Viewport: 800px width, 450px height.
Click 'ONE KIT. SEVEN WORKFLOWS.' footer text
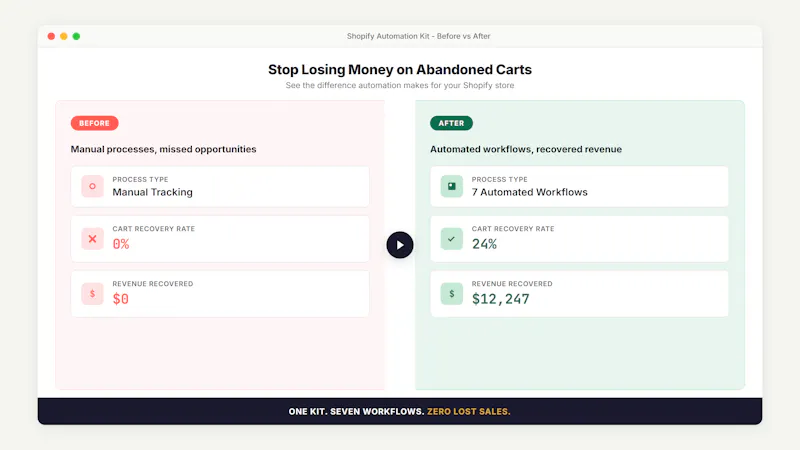click(x=356, y=411)
